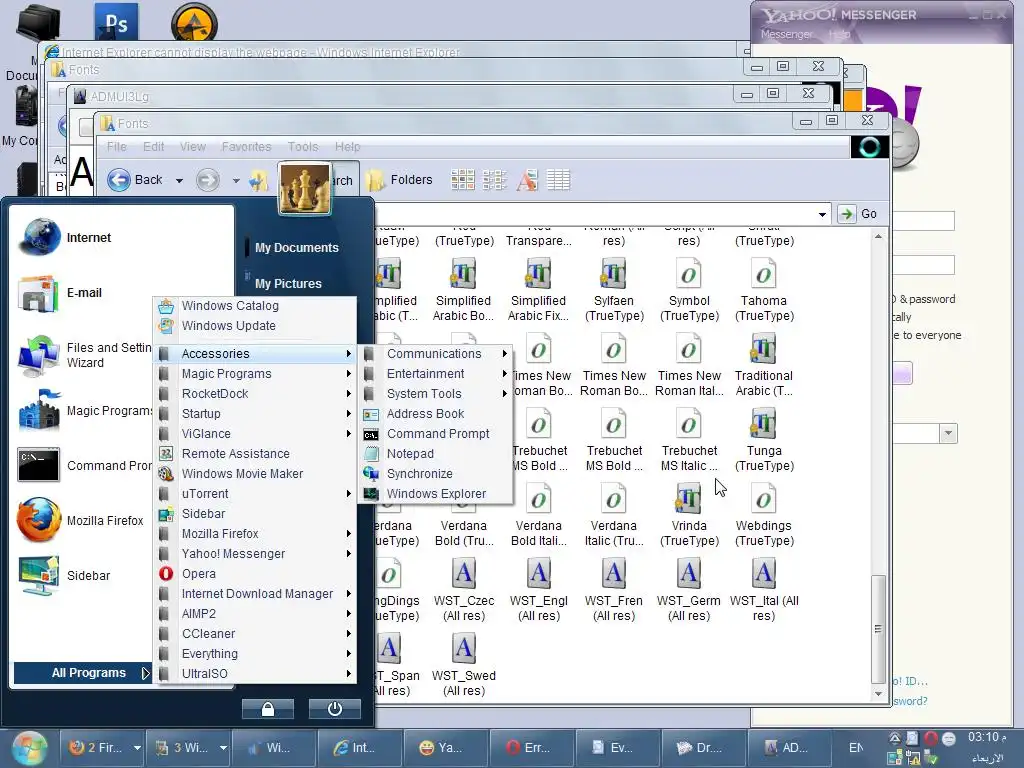Expand Internet Download Manager submenu
1024x768 pixels.
[x=255, y=594]
